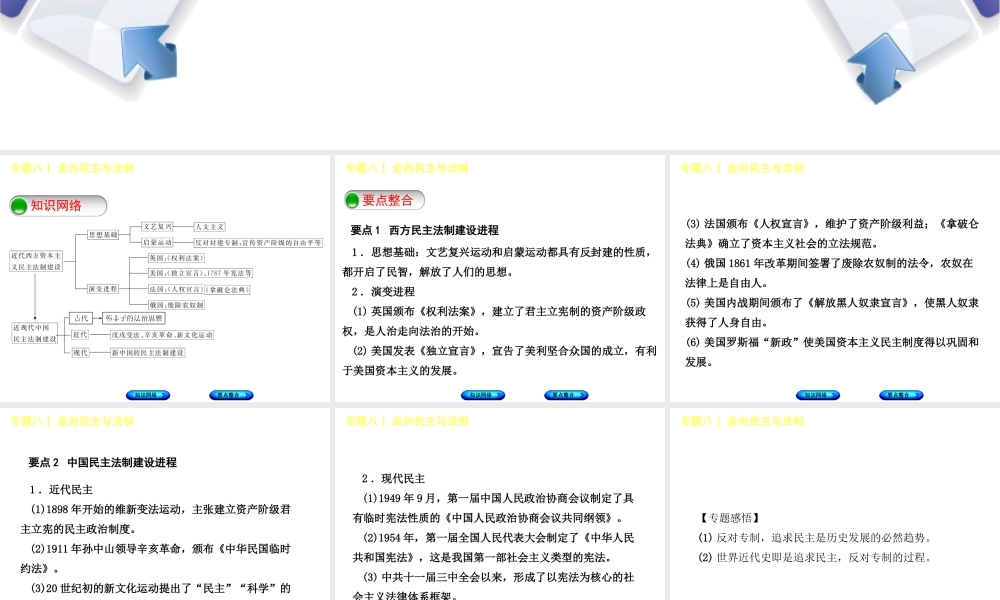Click 知识网络 button on the knowledge diagram slide
Screen dimensions: 1000x600
point(148,395)
